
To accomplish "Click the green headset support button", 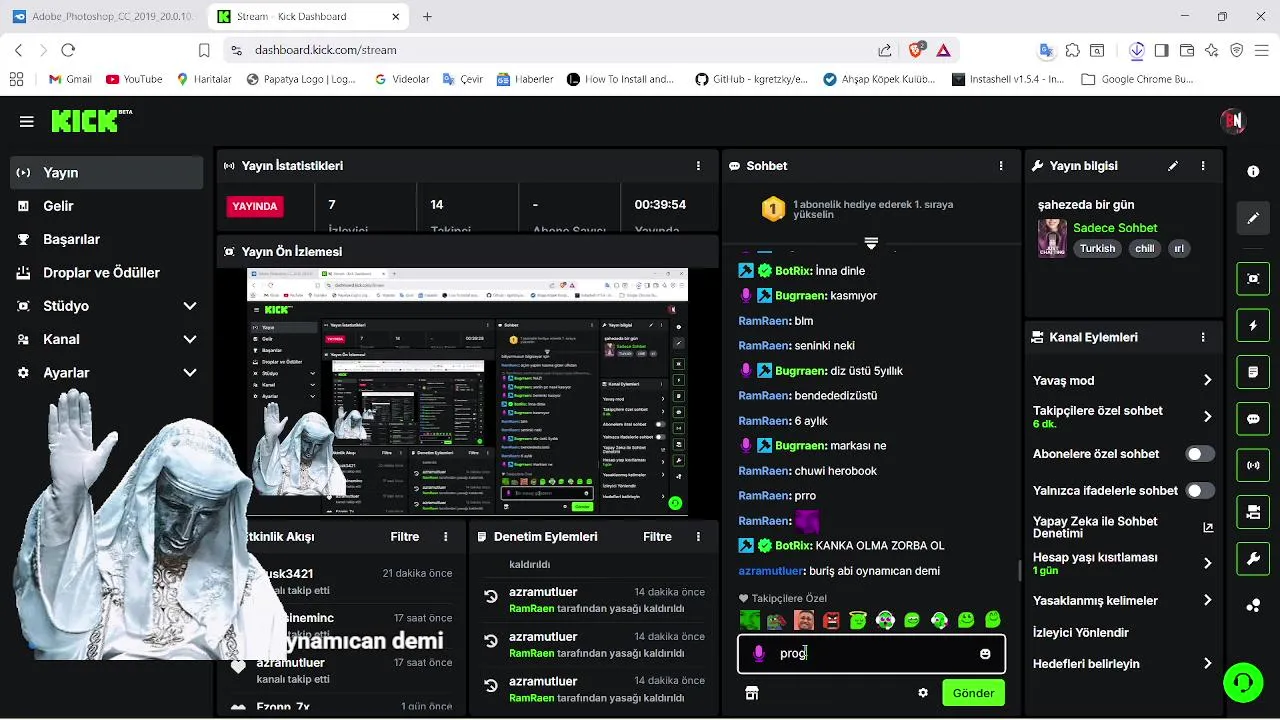I will 1243,683.
